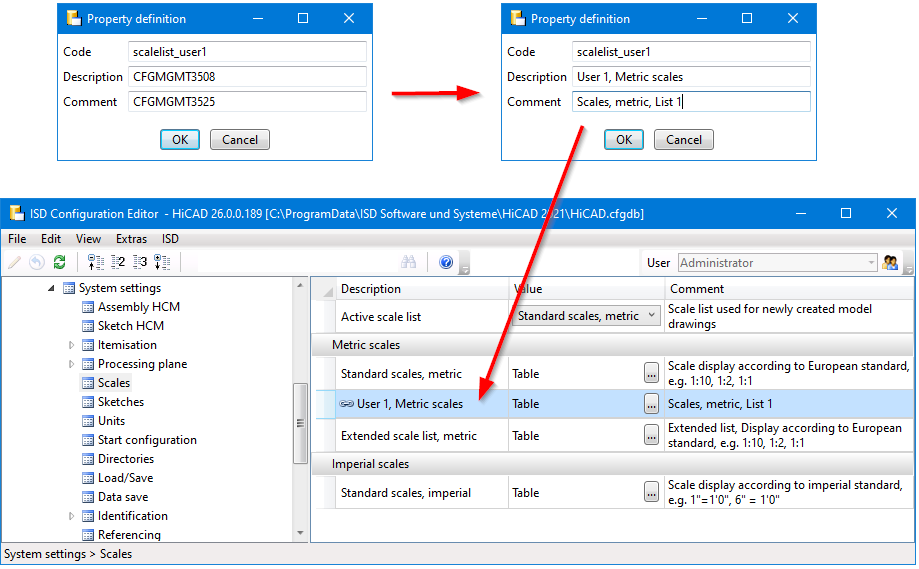Click the Directories table icon
This screenshot has width=919, height=569.
(88, 459)
